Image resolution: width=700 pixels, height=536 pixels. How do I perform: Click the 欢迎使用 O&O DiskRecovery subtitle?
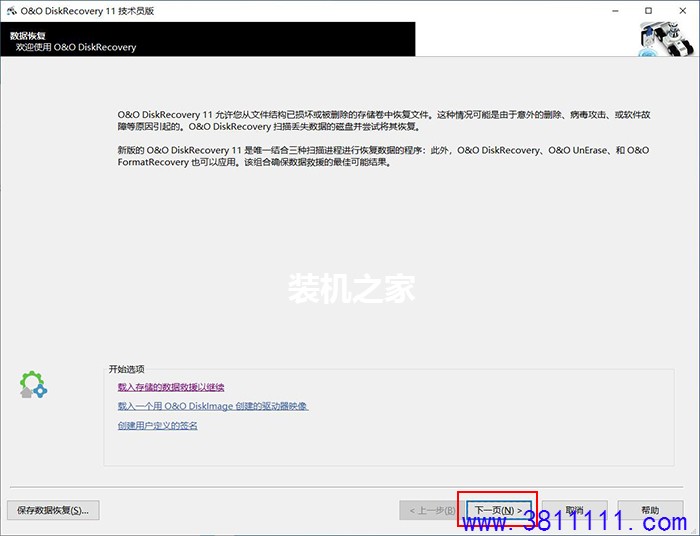(76, 47)
